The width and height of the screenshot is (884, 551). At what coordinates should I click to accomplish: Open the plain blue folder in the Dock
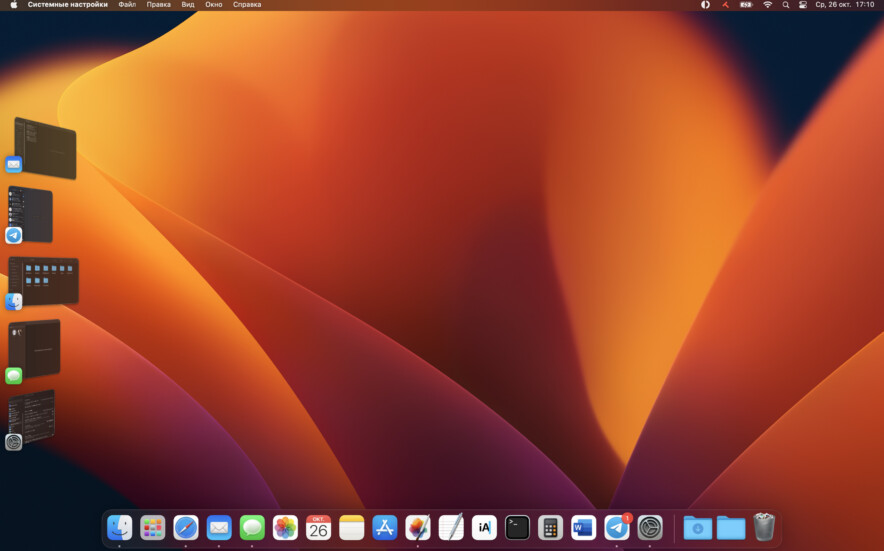[731, 528]
